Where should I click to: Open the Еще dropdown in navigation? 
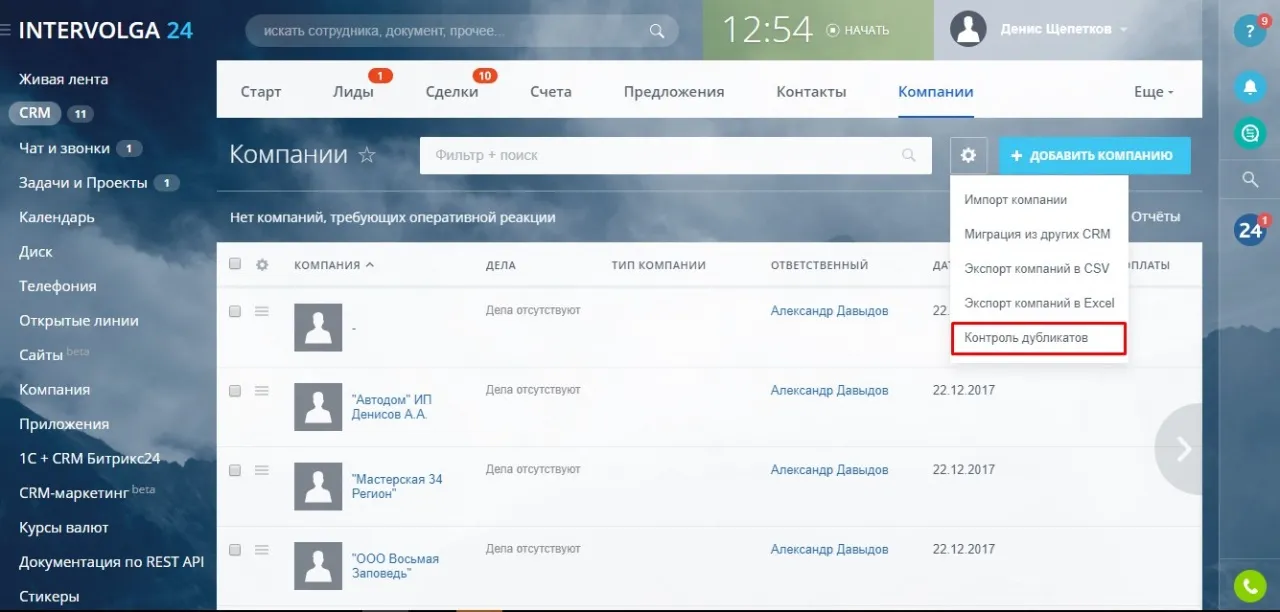click(1152, 90)
